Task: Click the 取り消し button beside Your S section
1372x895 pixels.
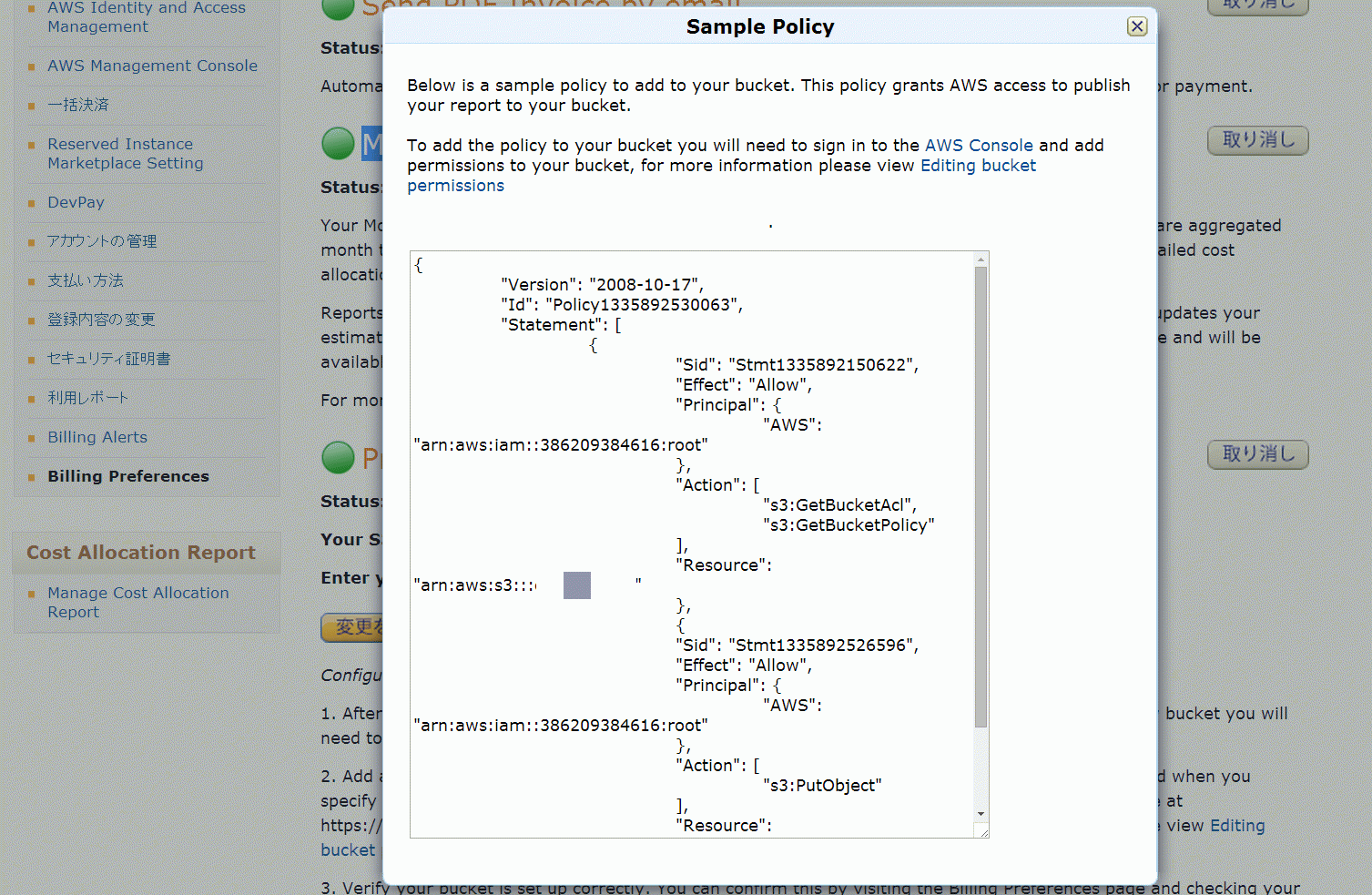Action: coord(1258,454)
